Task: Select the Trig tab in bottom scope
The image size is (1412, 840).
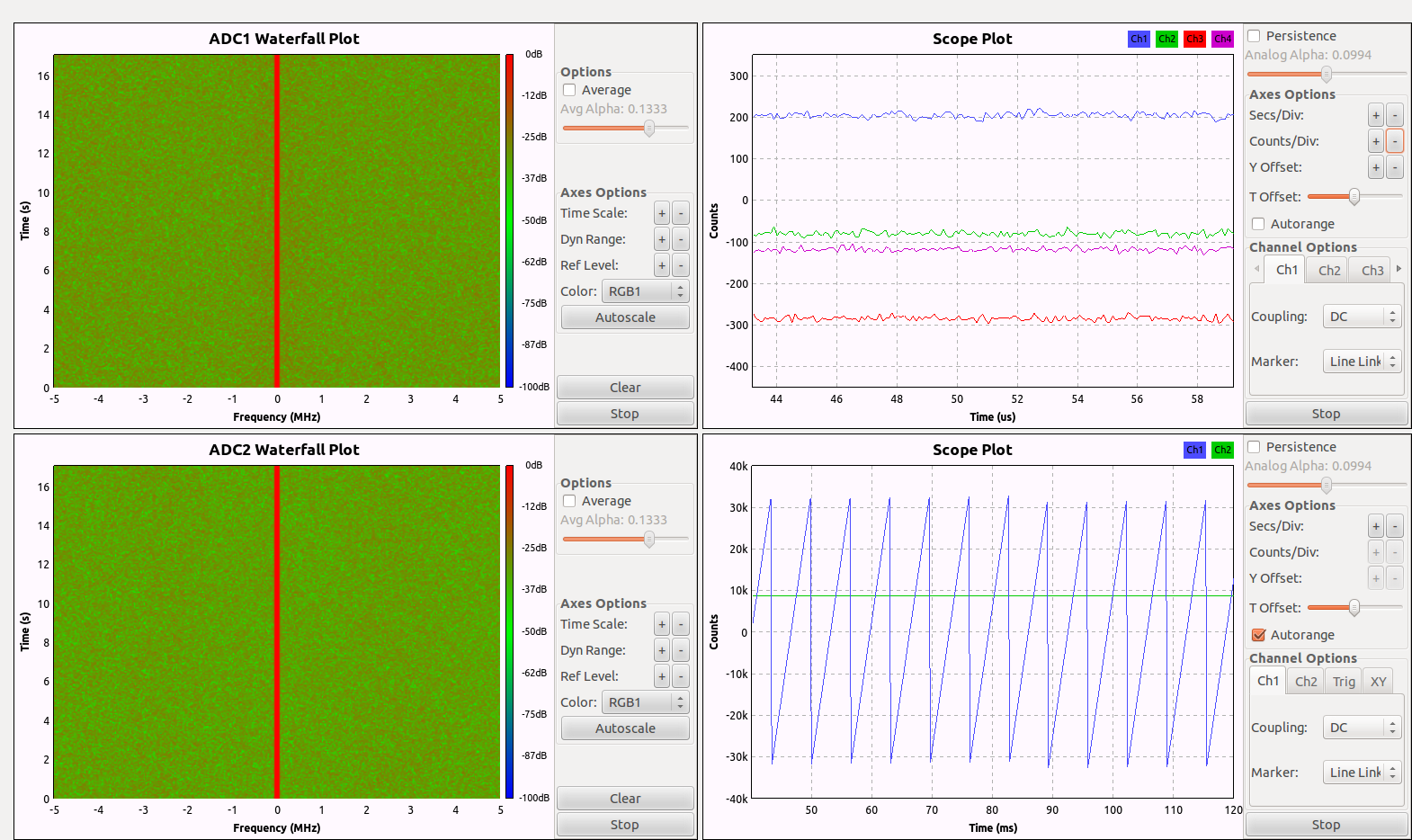Action: (x=1344, y=682)
